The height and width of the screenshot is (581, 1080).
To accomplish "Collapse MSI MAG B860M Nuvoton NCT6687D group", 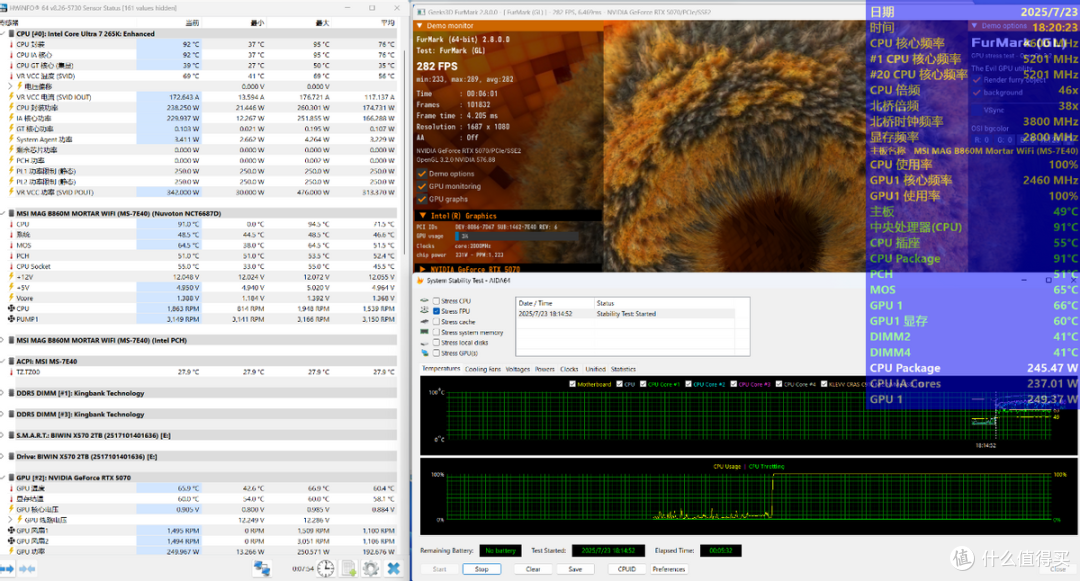I will pos(3,213).
